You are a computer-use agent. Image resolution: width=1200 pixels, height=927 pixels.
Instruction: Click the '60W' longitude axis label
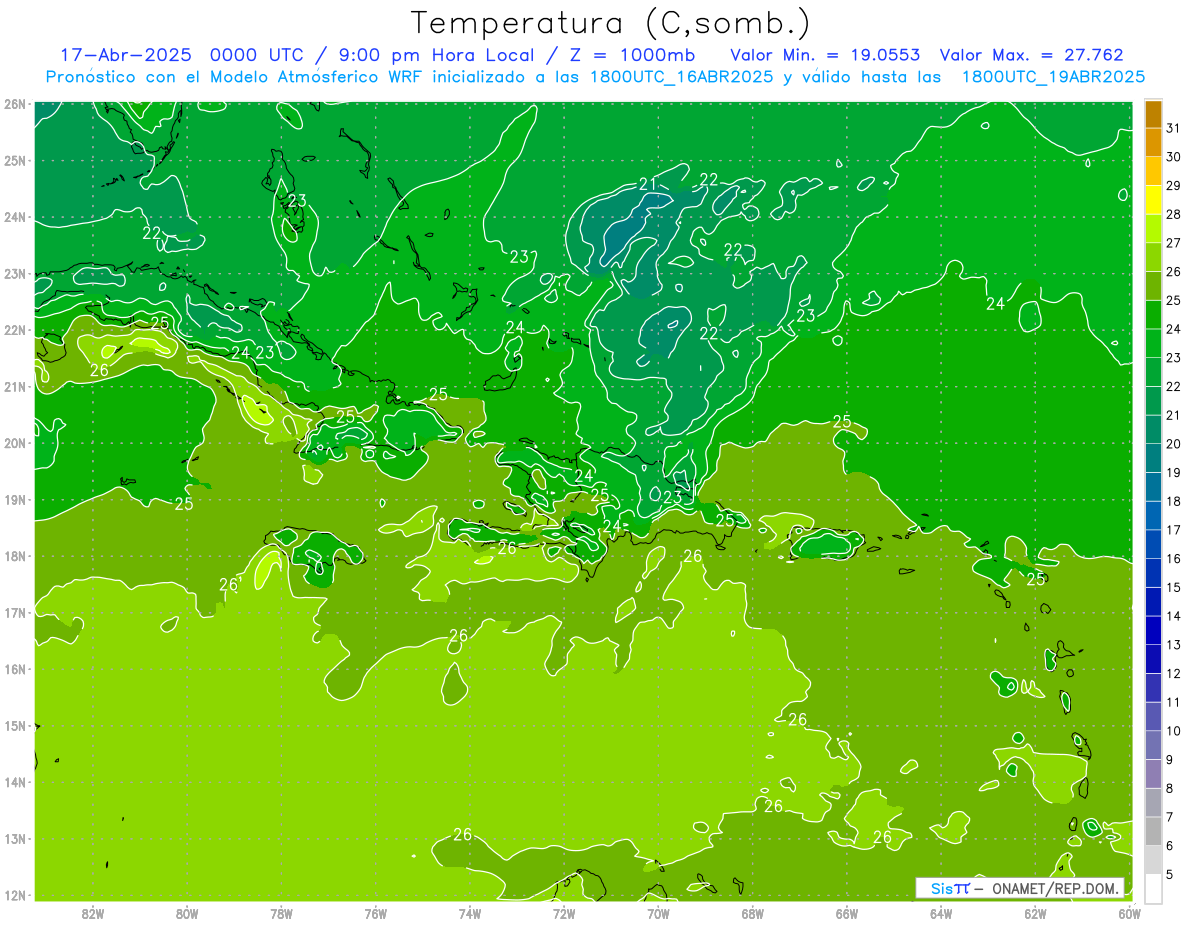[x=1130, y=913]
